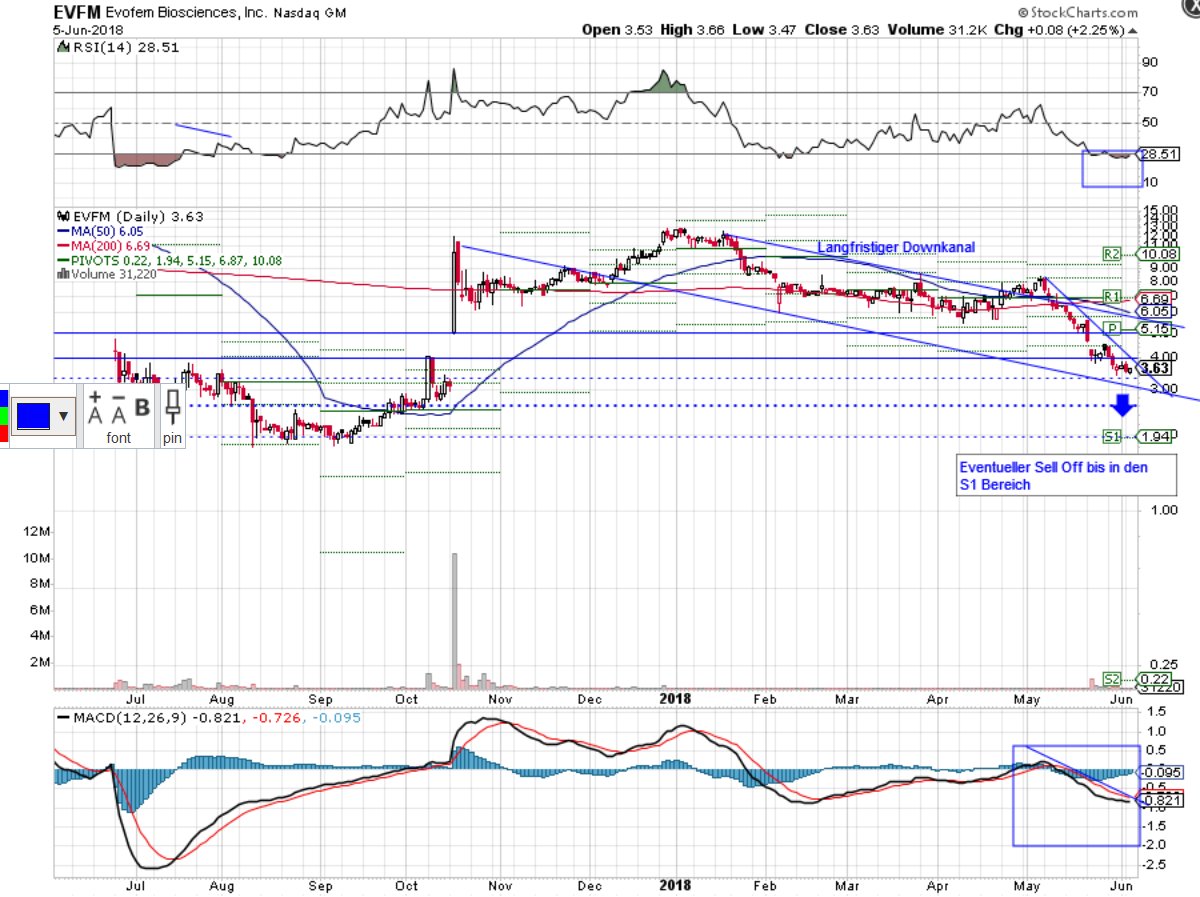Click the P pivot label
Screen dimensions: 1200x897
pos(1112,328)
